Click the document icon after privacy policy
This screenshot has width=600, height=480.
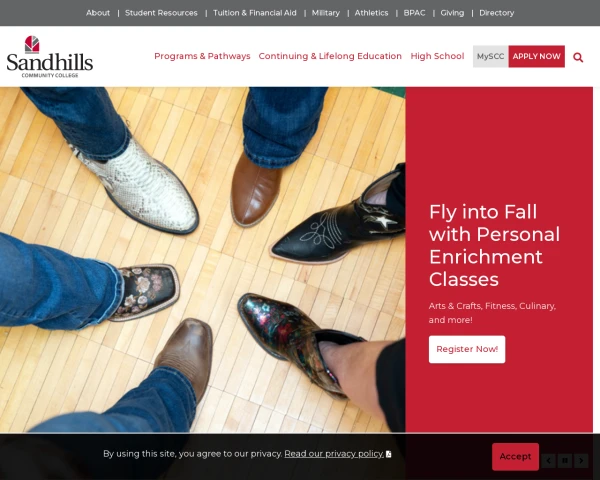388,454
